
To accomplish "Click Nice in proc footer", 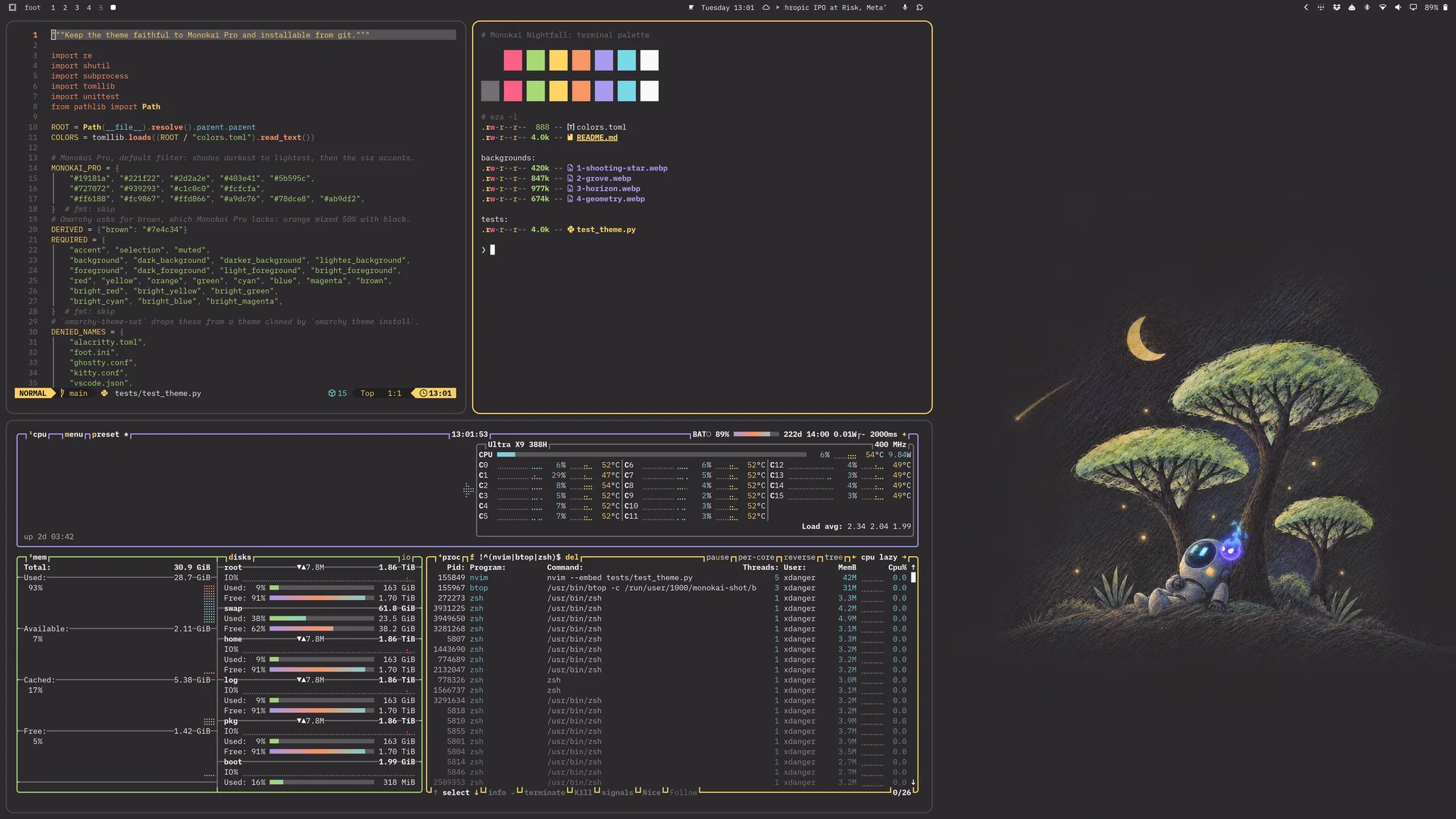I will pyautogui.click(x=651, y=793).
